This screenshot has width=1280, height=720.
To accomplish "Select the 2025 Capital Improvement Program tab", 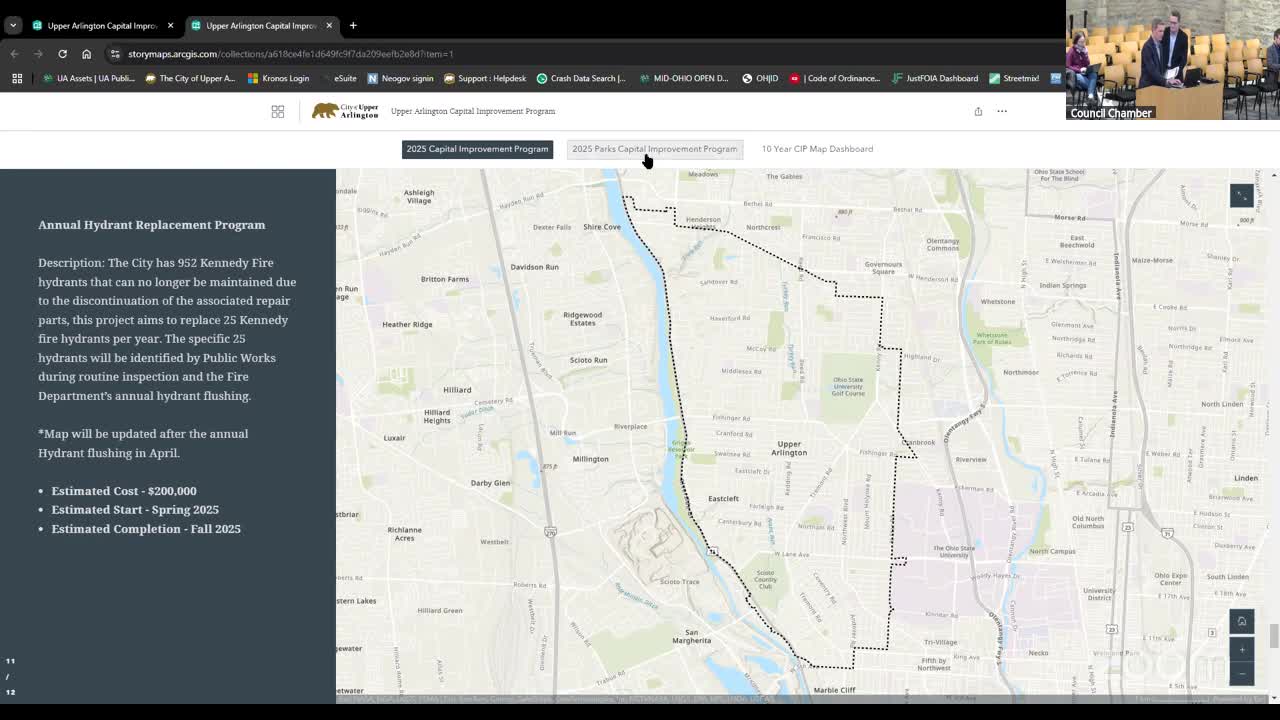I will [477, 149].
